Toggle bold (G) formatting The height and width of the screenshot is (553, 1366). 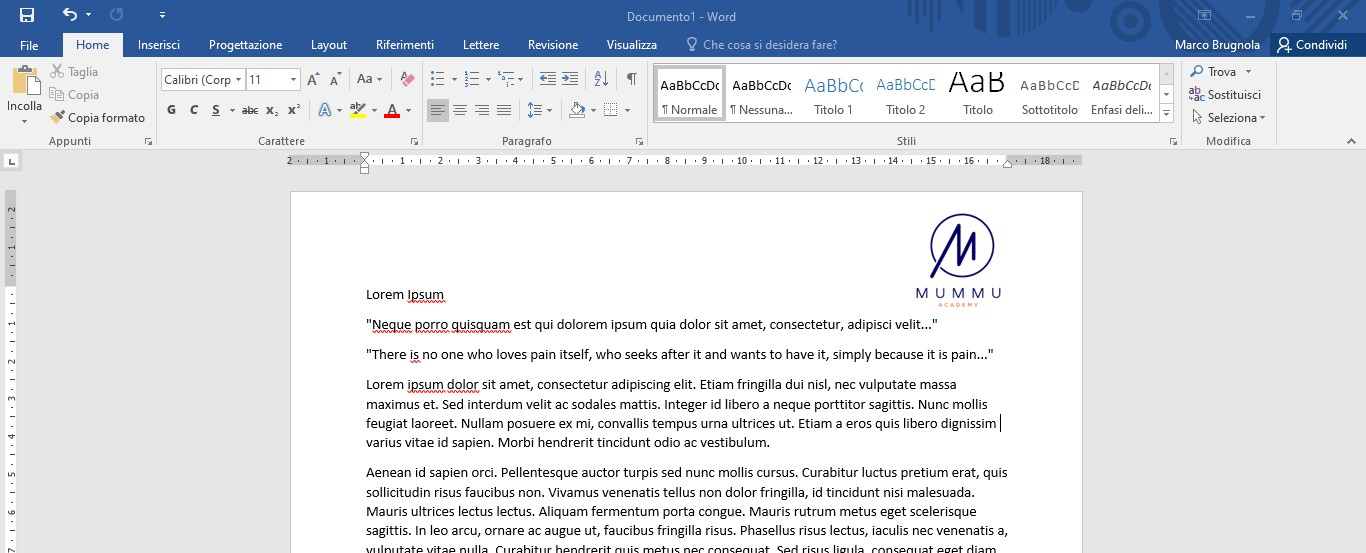[171, 110]
